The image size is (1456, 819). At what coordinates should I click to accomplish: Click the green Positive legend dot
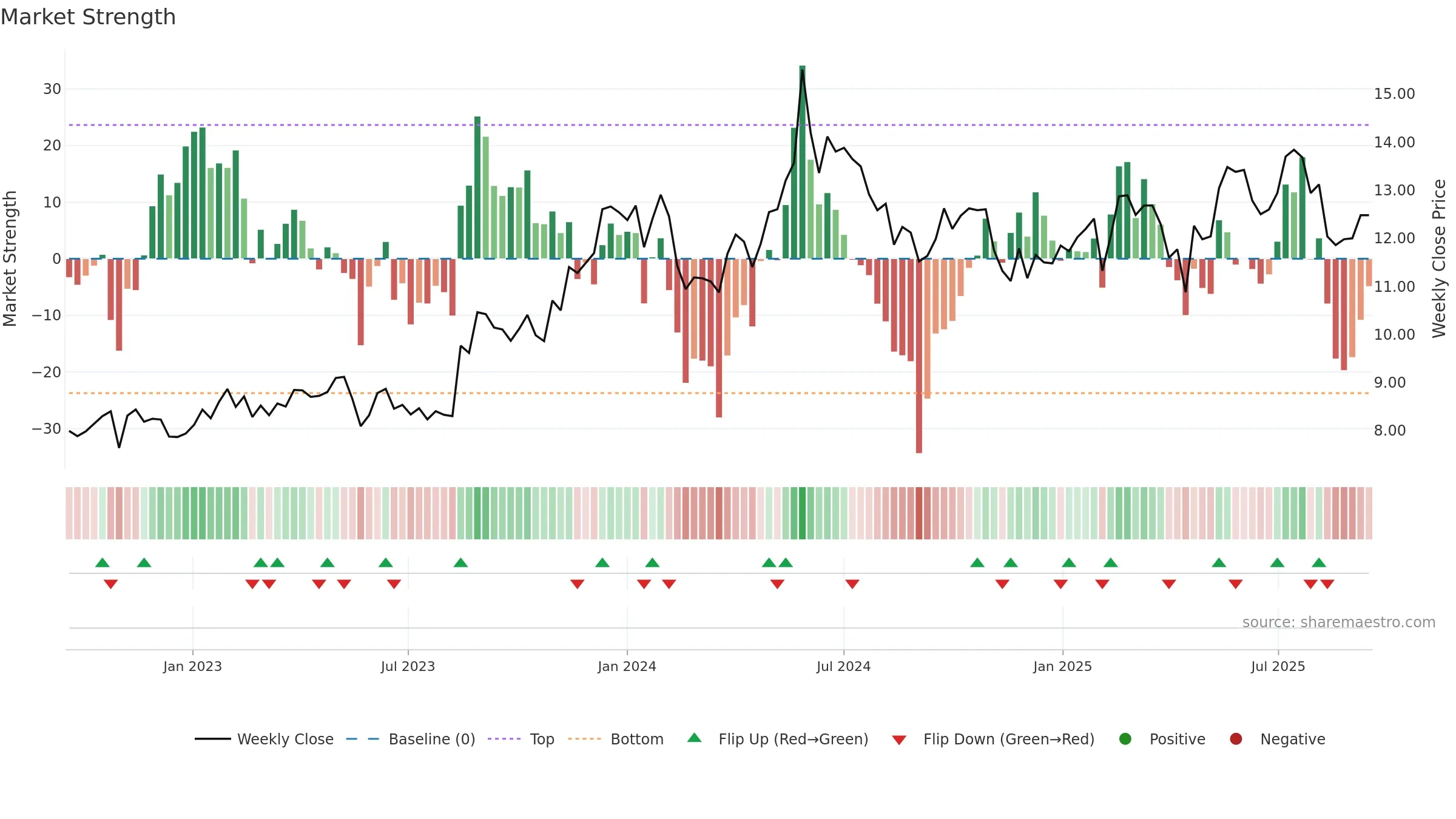(x=1125, y=739)
